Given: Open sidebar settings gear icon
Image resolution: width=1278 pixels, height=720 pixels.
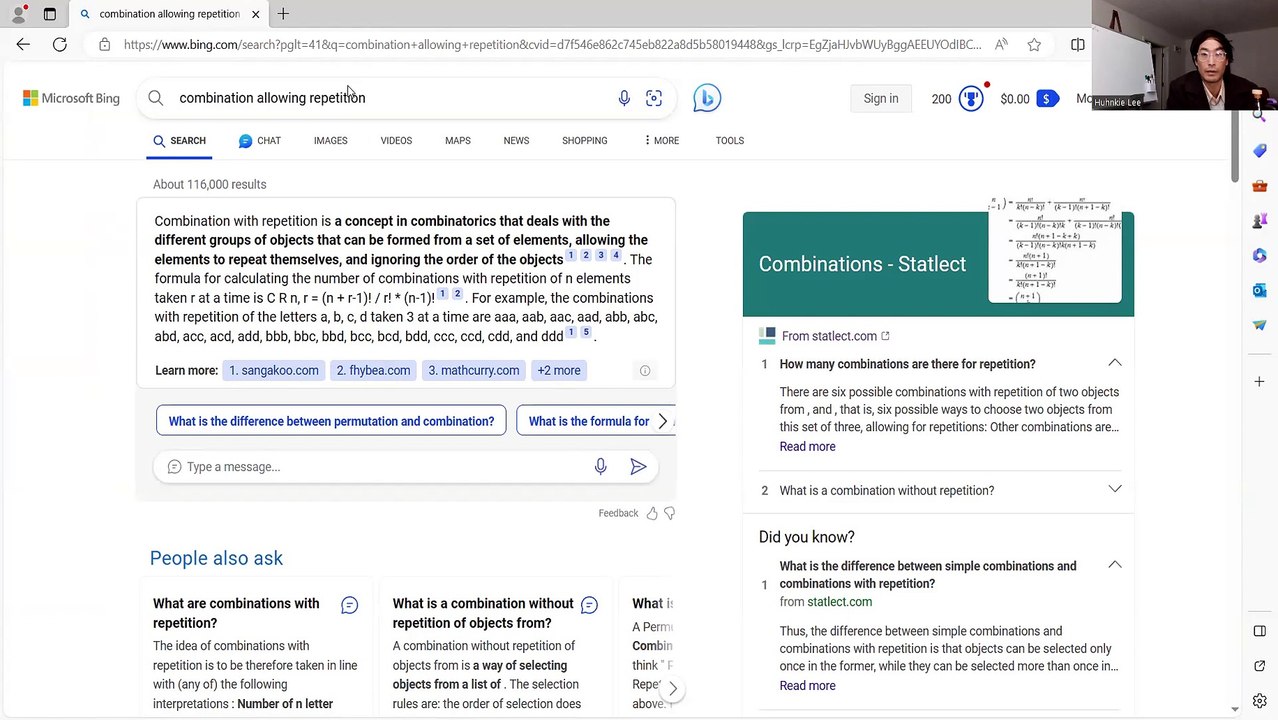Looking at the screenshot, I should [1260, 701].
